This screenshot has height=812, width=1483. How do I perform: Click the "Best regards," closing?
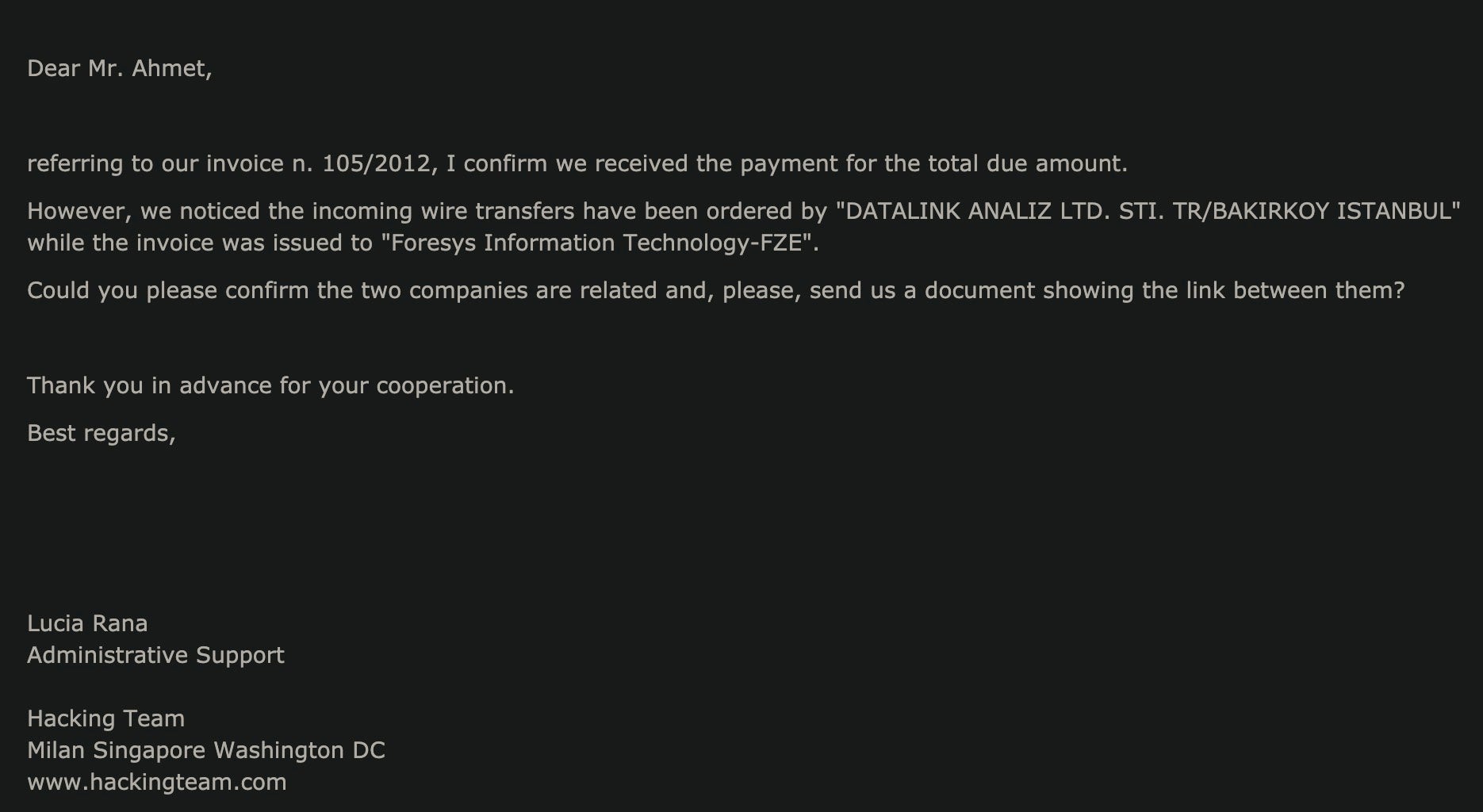click(x=102, y=433)
